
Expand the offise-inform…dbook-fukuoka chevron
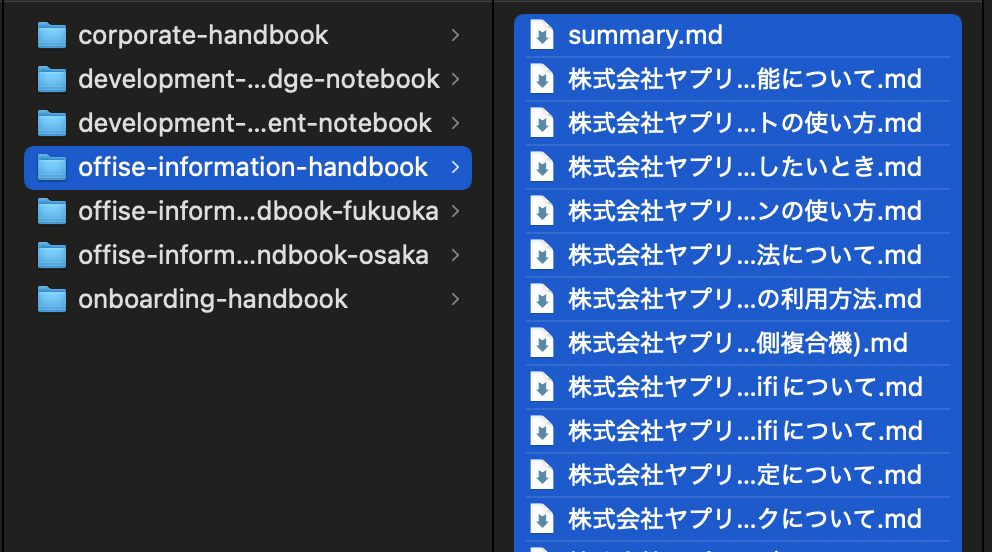point(455,211)
